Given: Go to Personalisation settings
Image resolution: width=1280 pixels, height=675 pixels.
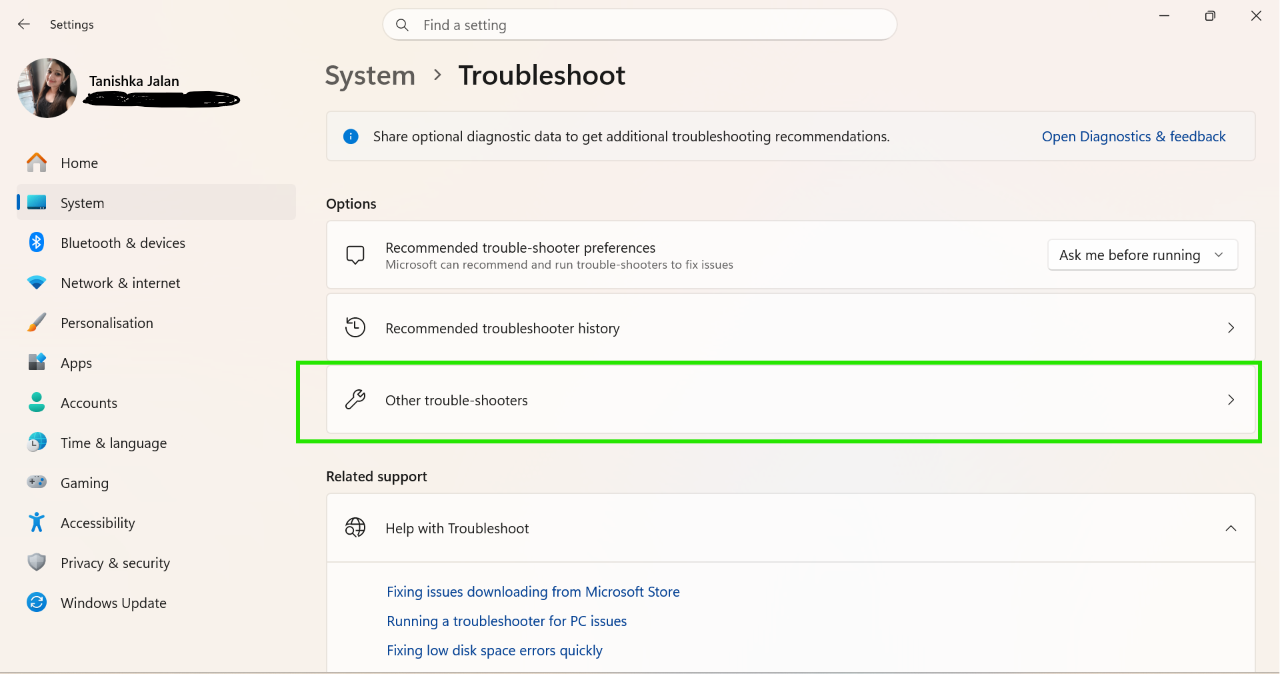Looking at the screenshot, I should (156, 323).
